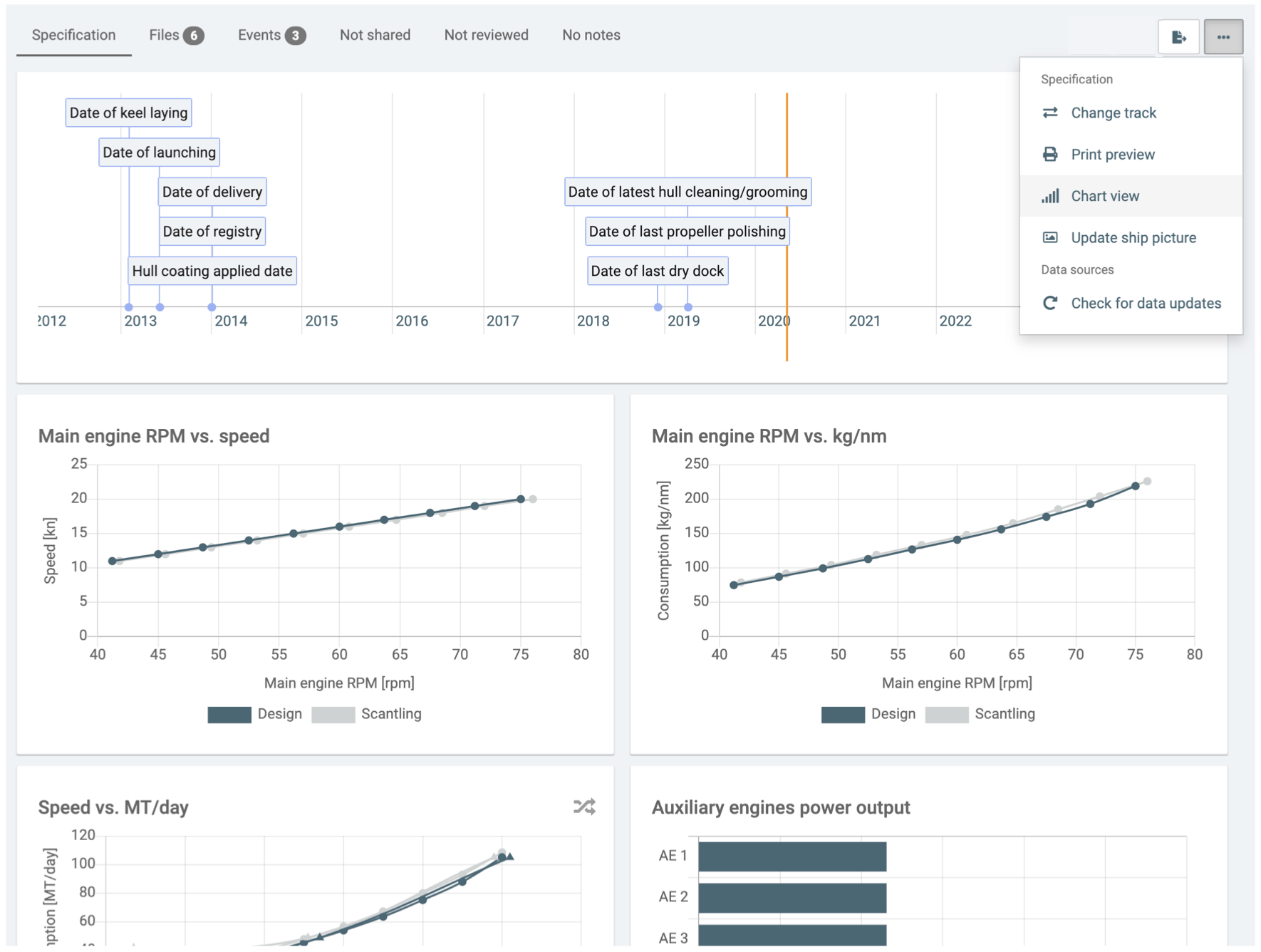Select the Specification tab
Viewport: 1261px width, 952px height.
point(73,35)
